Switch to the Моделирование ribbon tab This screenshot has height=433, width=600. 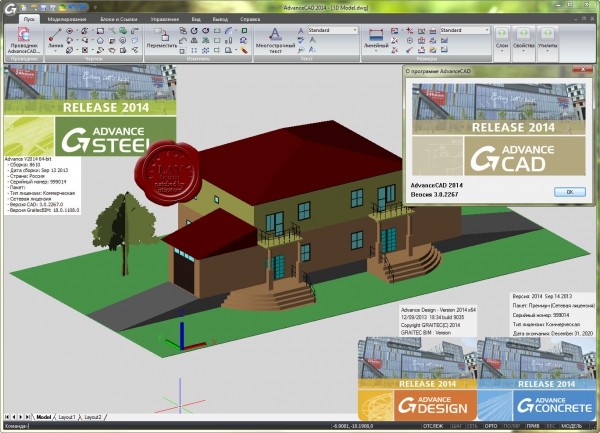click(67, 19)
